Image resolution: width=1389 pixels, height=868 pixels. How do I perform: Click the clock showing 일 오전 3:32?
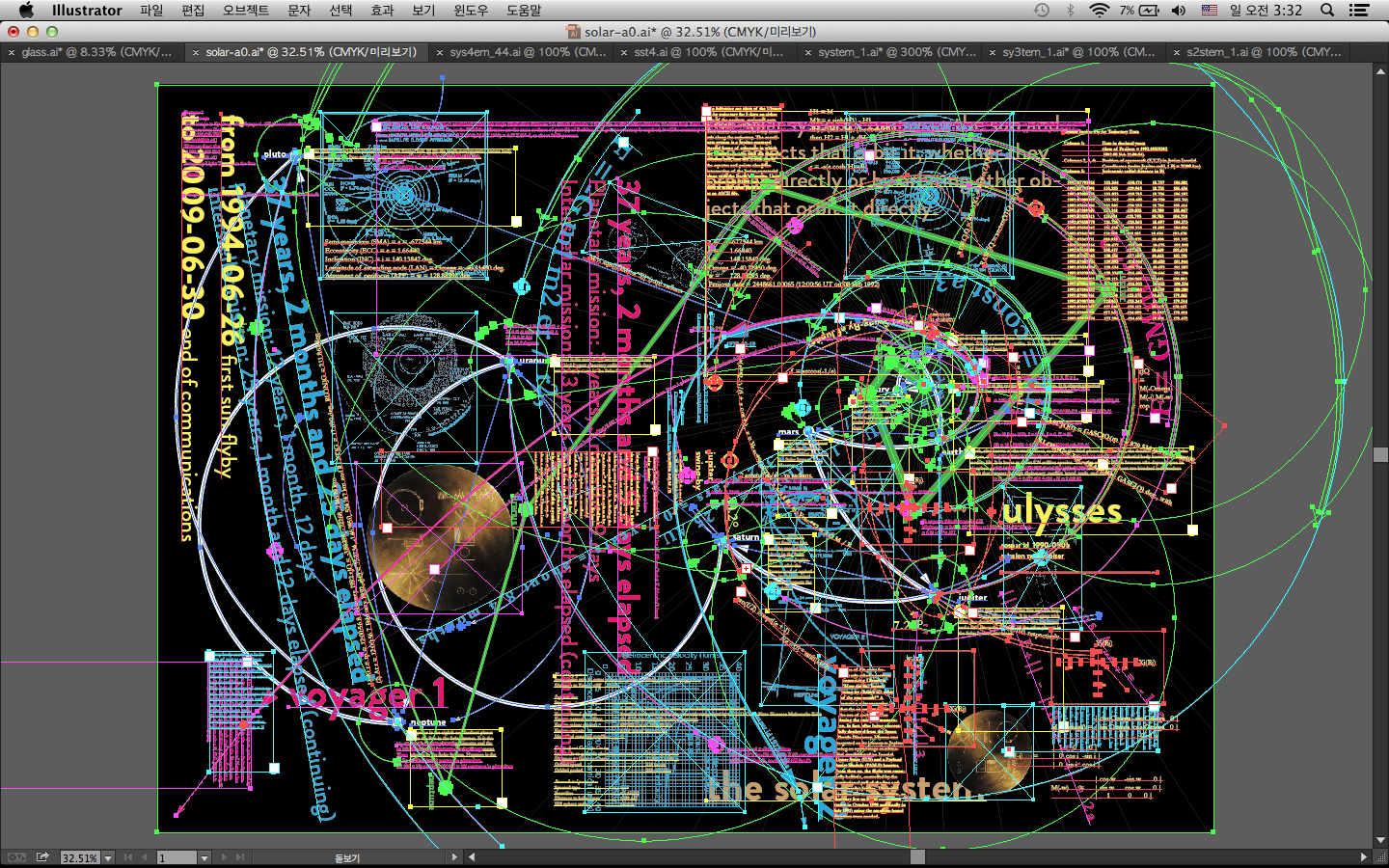coord(1266,10)
